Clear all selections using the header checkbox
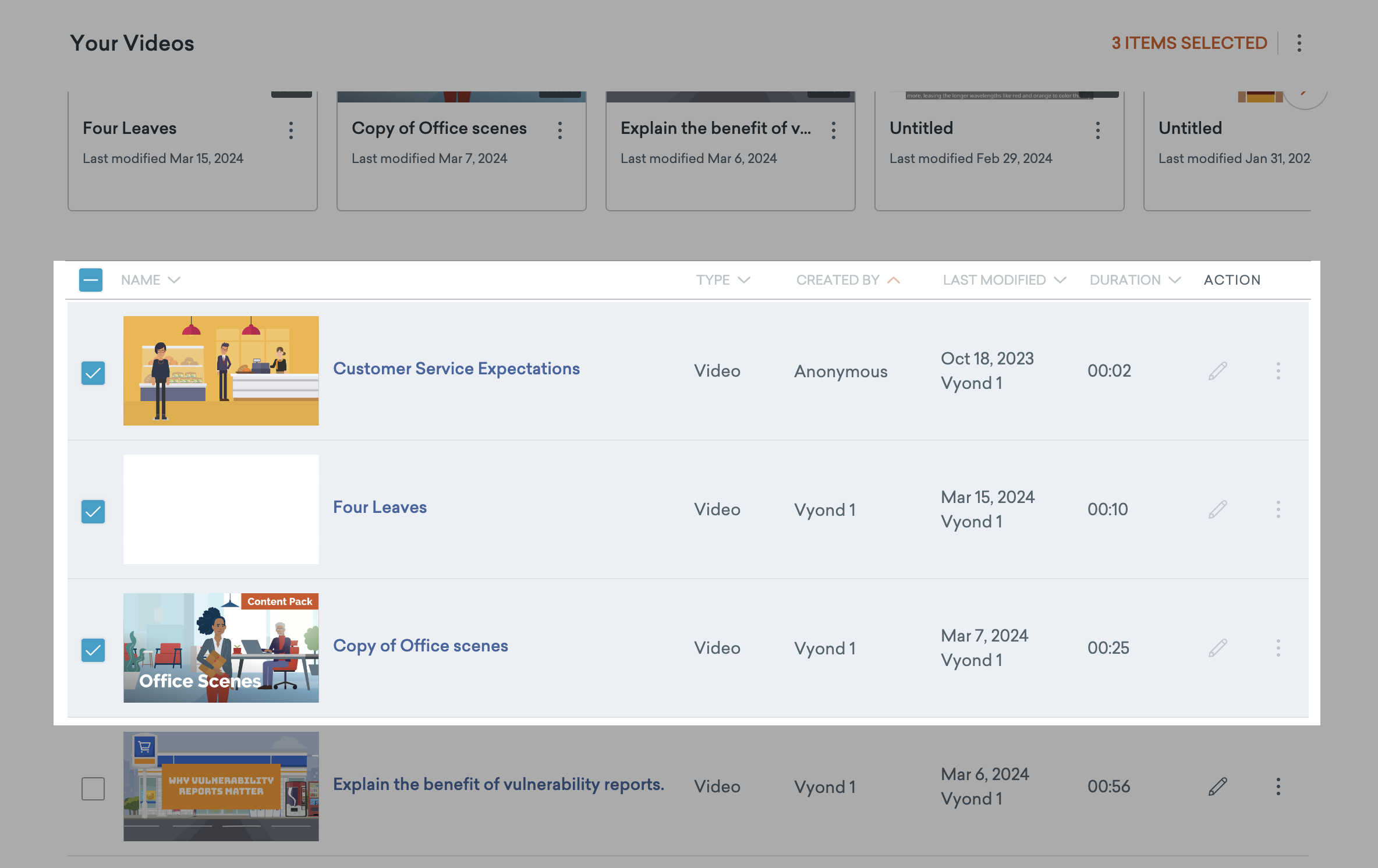Image resolution: width=1378 pixels, height=868 pixels. pyautogui.click(x=91, y=279)
